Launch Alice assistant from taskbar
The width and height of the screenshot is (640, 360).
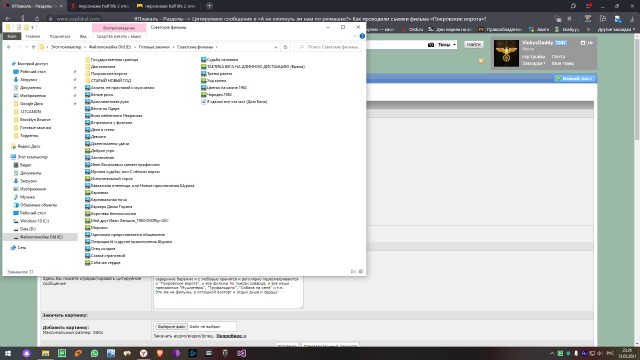point(27,353)
